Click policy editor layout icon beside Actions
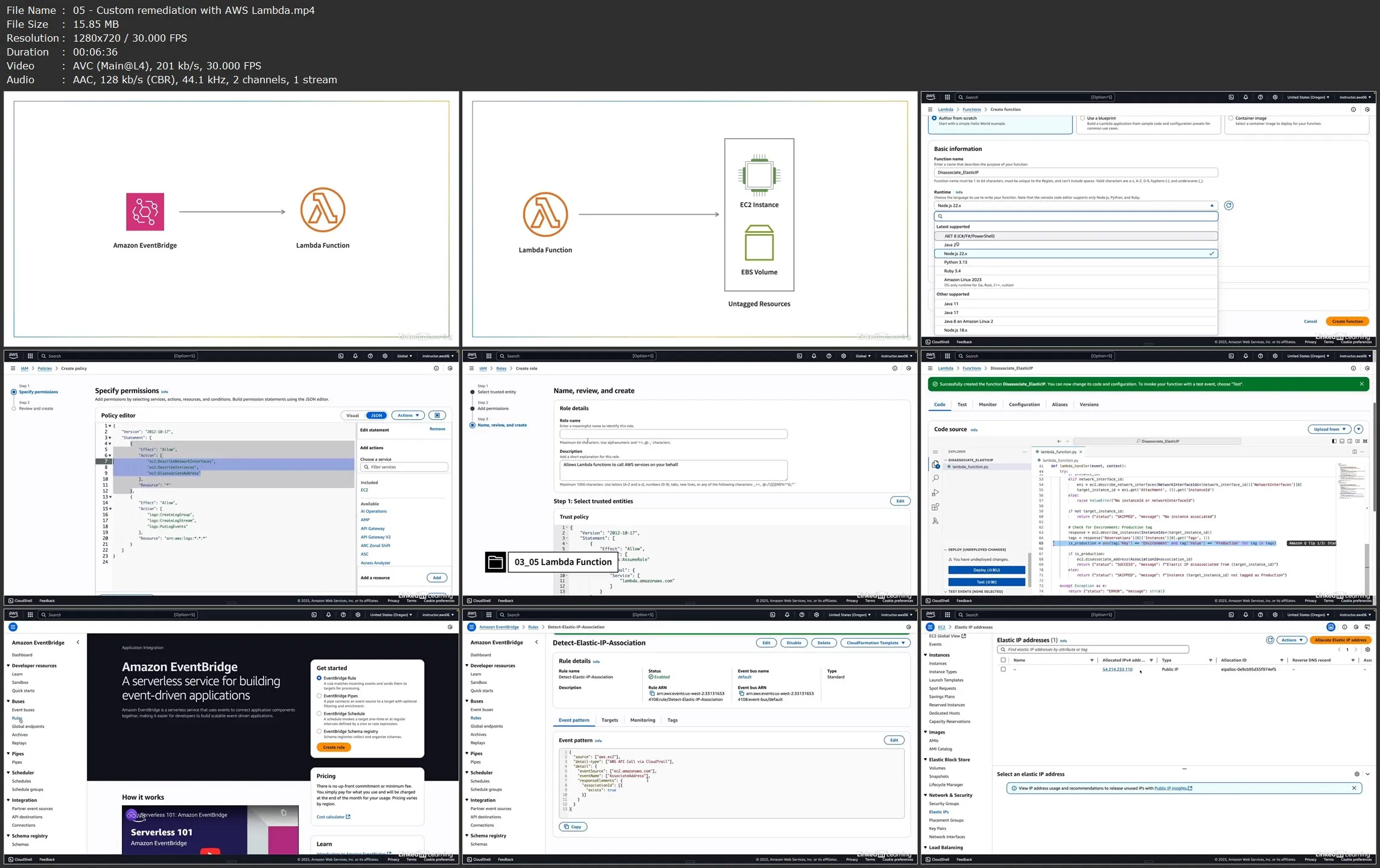1380x868 pixels. click(x=437, y=416)
